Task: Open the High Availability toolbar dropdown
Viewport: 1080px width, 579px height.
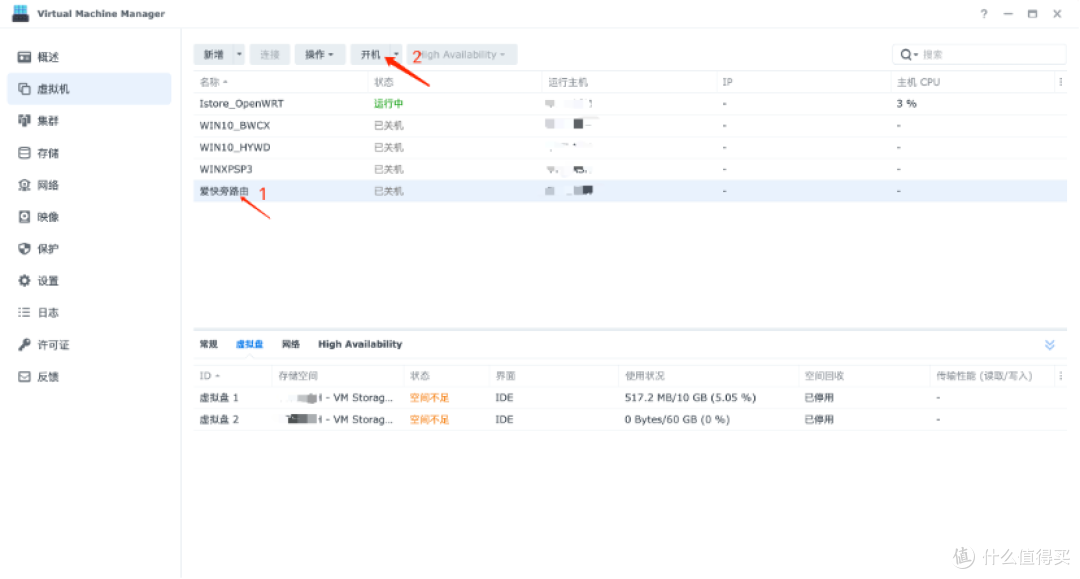Action: [462, 54]
